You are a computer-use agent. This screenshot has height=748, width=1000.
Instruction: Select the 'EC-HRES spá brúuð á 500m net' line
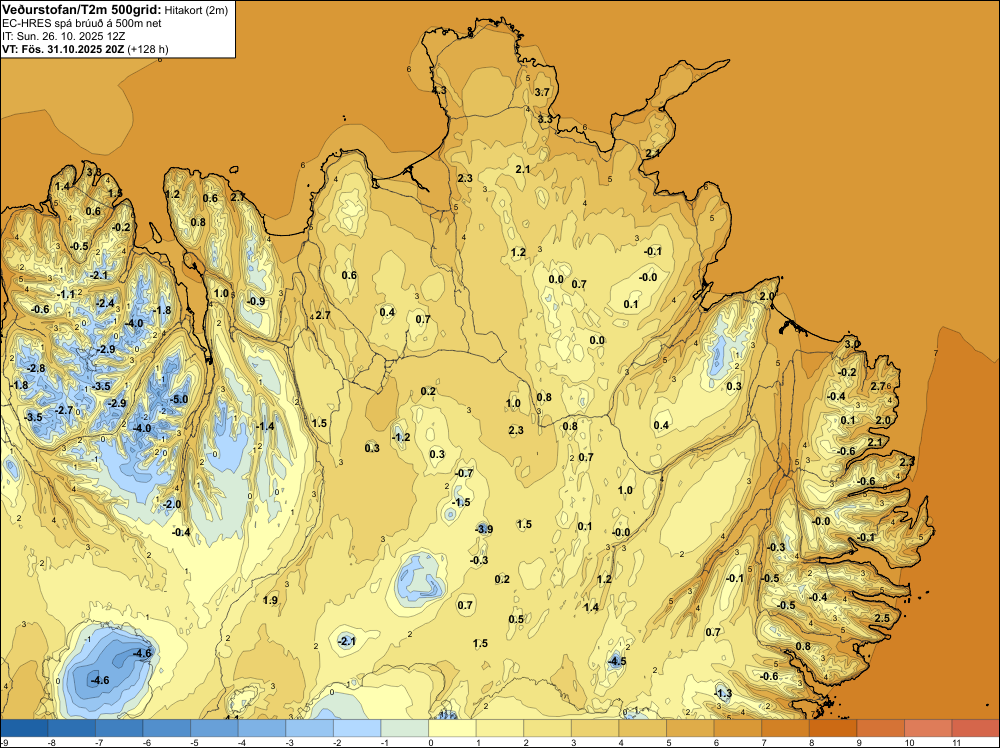82,24
